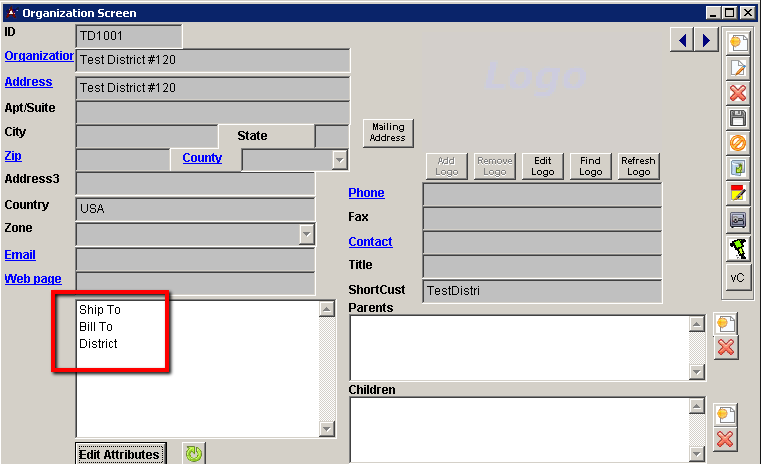Click the Edit Logo button
The height and width of the screenshot is (464, 761).
pyautogui.click(x=543, y=166)
